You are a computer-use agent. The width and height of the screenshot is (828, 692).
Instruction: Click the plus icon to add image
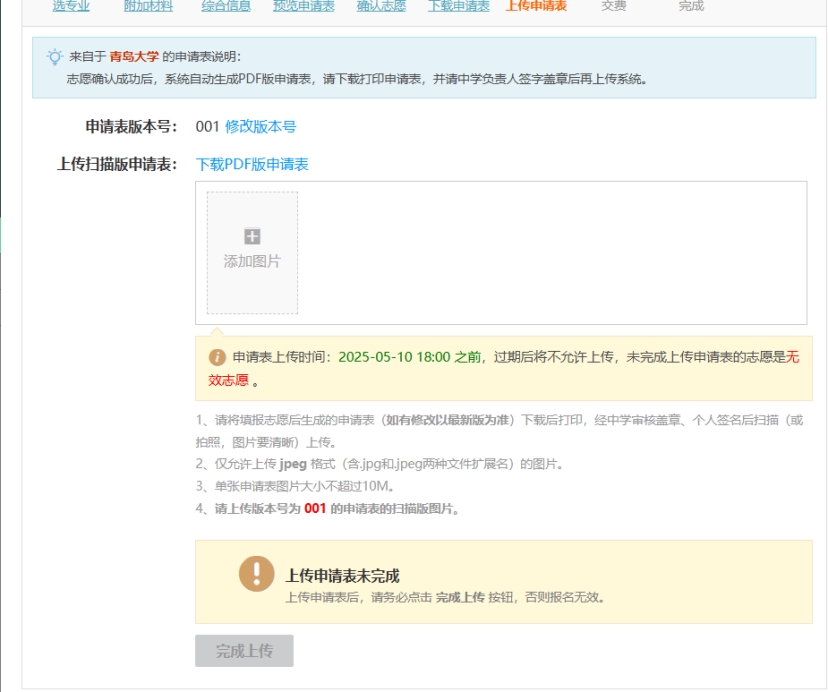click(252, 236)
